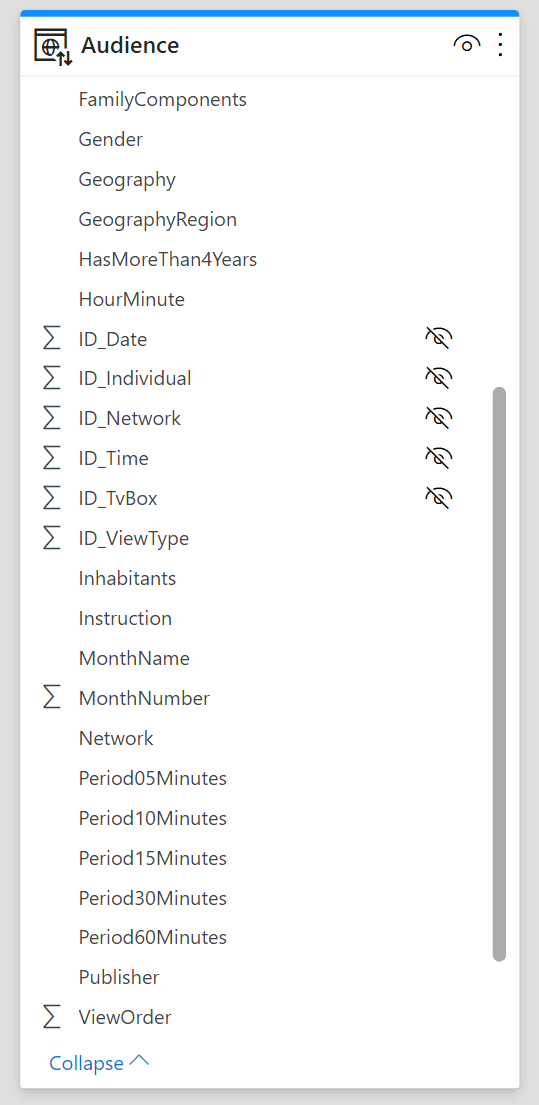Show the ID_TvBox column via eye icon

438,498
